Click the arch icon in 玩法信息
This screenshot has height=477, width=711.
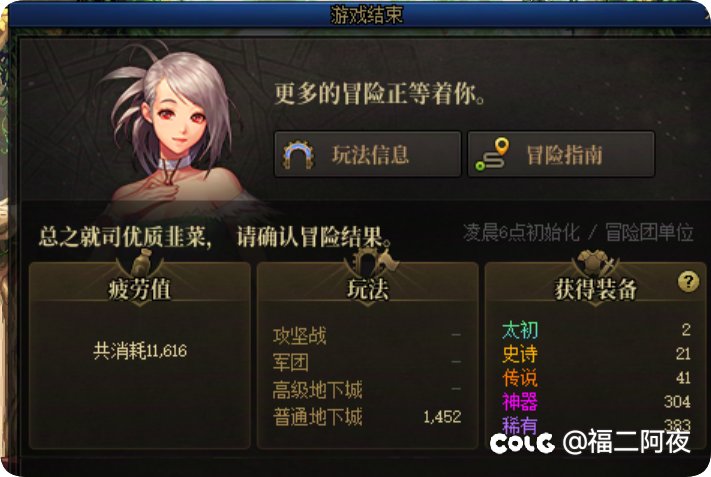(x=298, y=155)
